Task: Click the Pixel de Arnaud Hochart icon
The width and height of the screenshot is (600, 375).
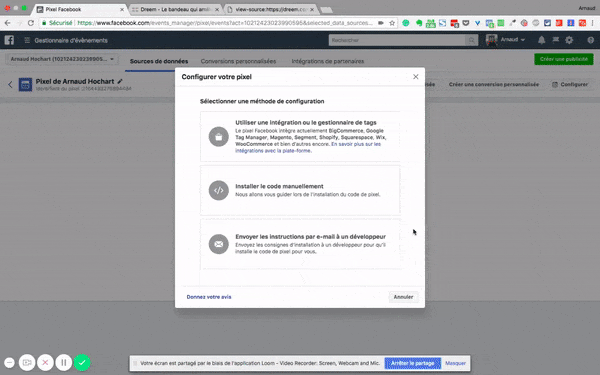Action: [x=25, y=85]
